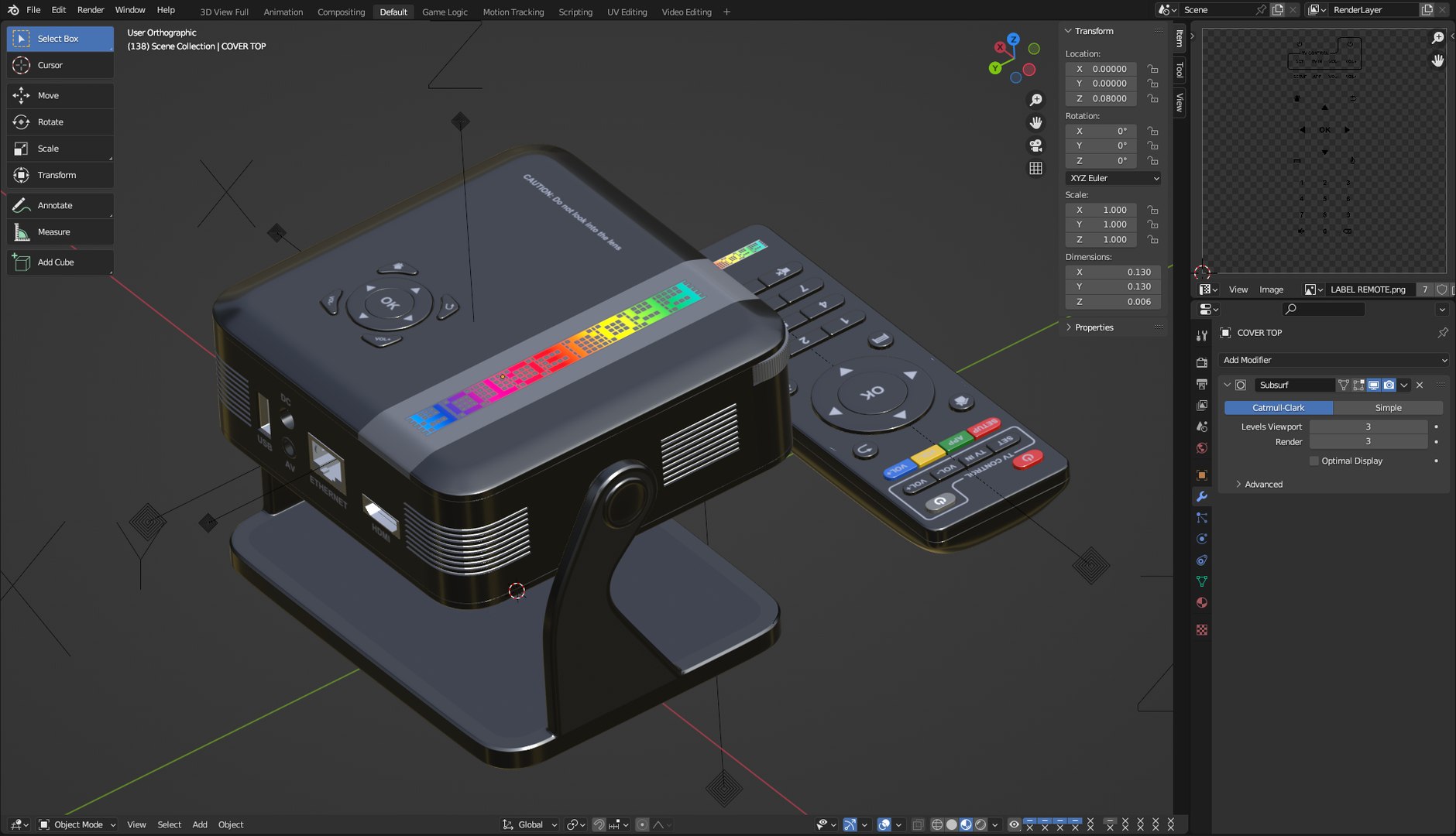Expand the Advanced subsection

[x=1262, y=485]
